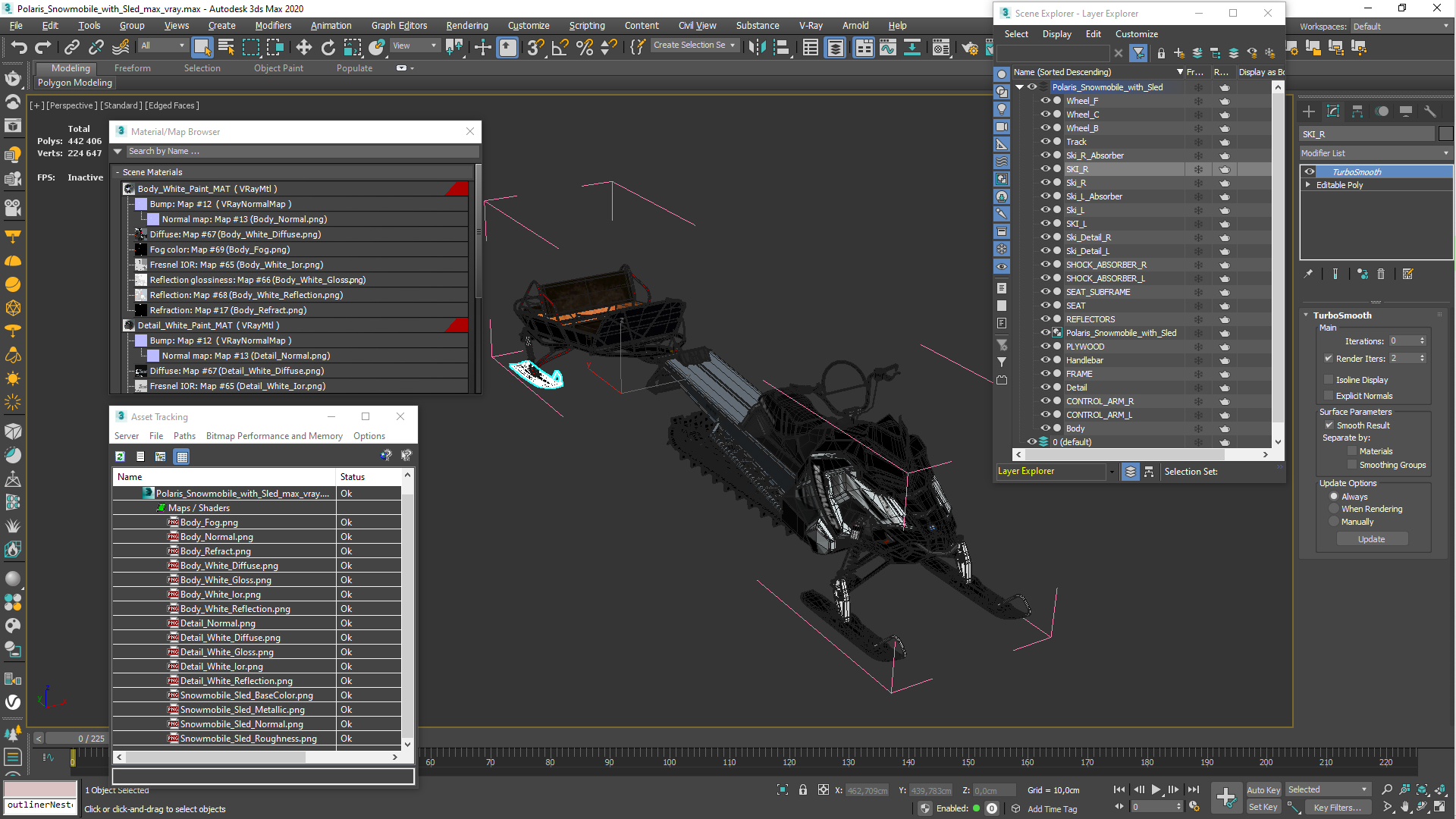Click the object color swatch beside SKI_R
This screenshot has width=1456, height=819.
coord(1445,134)
